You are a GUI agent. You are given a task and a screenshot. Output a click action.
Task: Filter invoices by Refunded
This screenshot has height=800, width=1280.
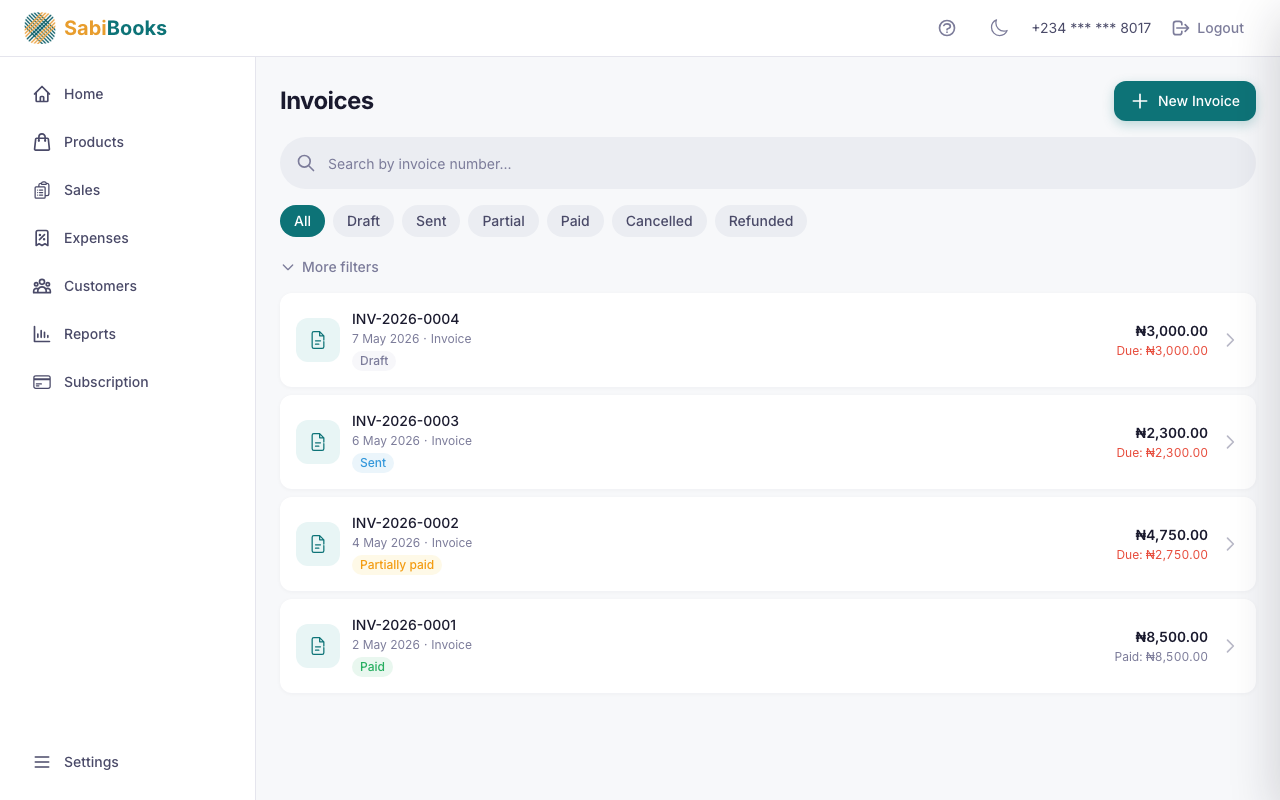point(761,221)
